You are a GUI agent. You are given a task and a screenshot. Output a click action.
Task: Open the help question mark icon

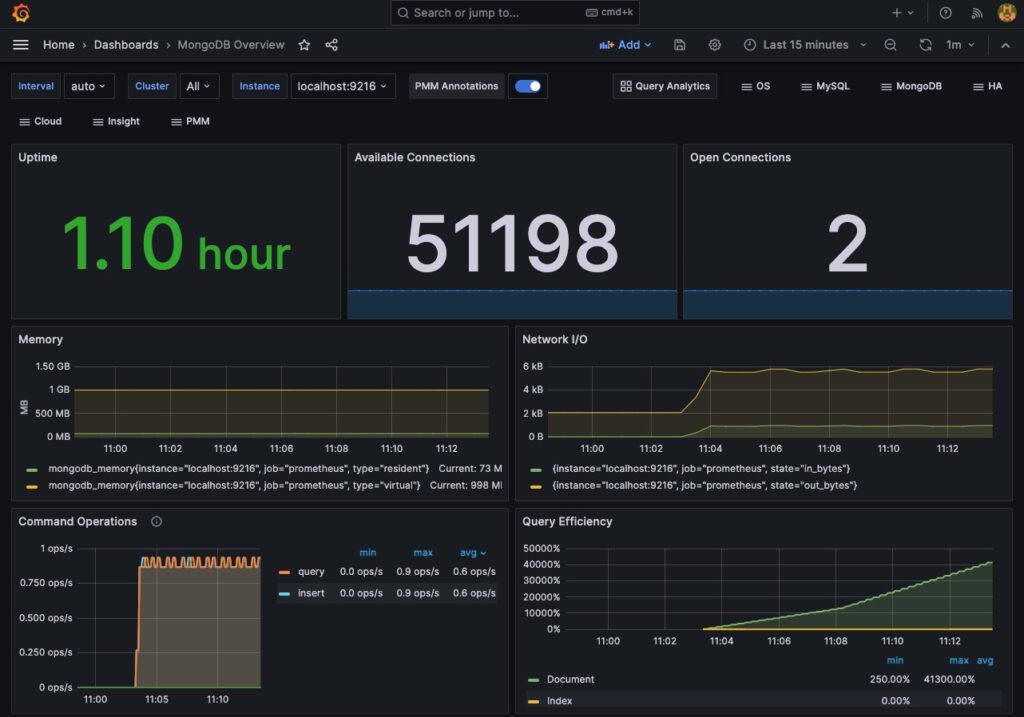point(946,12)
